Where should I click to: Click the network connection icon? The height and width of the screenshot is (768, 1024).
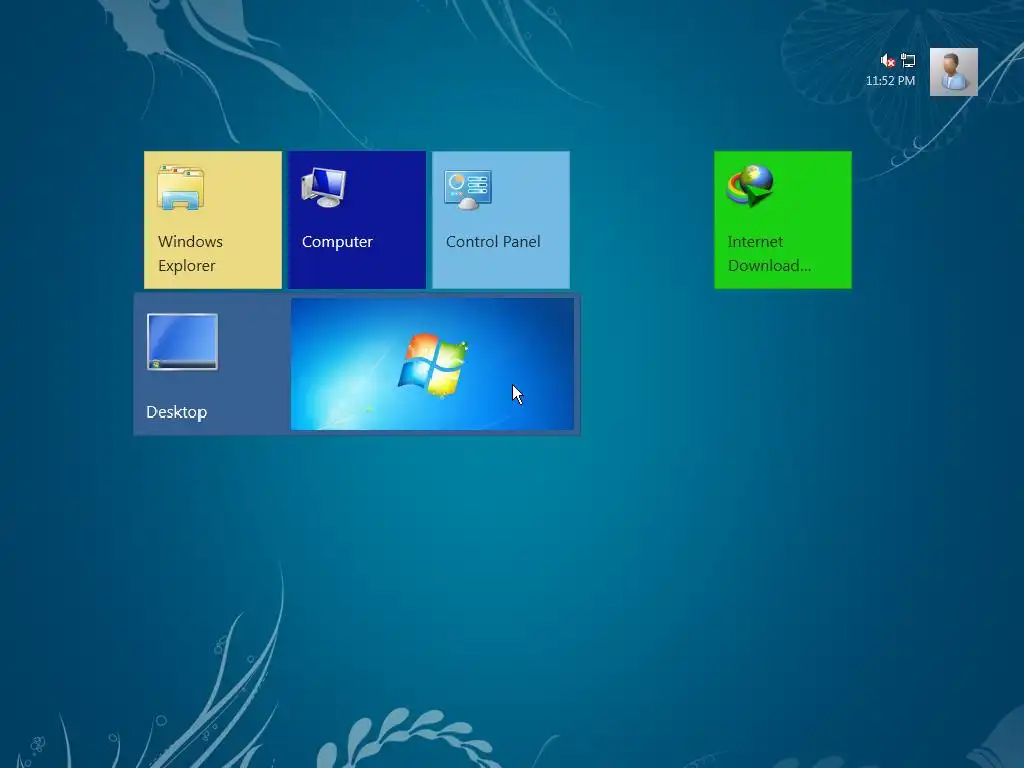[908, 61]
